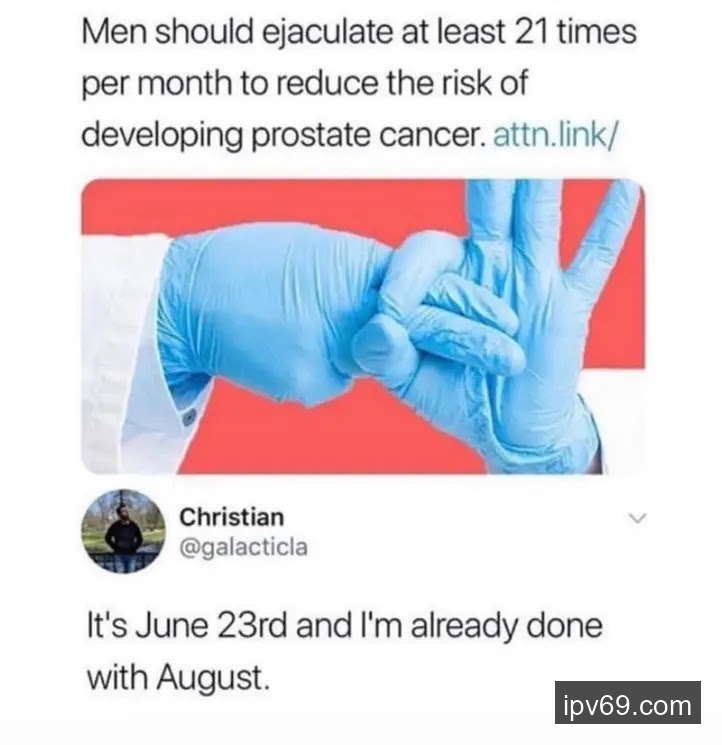Screen dimensions: 722x745
Task: Click "per month to reduce the risk of" line
Action: 304,84
